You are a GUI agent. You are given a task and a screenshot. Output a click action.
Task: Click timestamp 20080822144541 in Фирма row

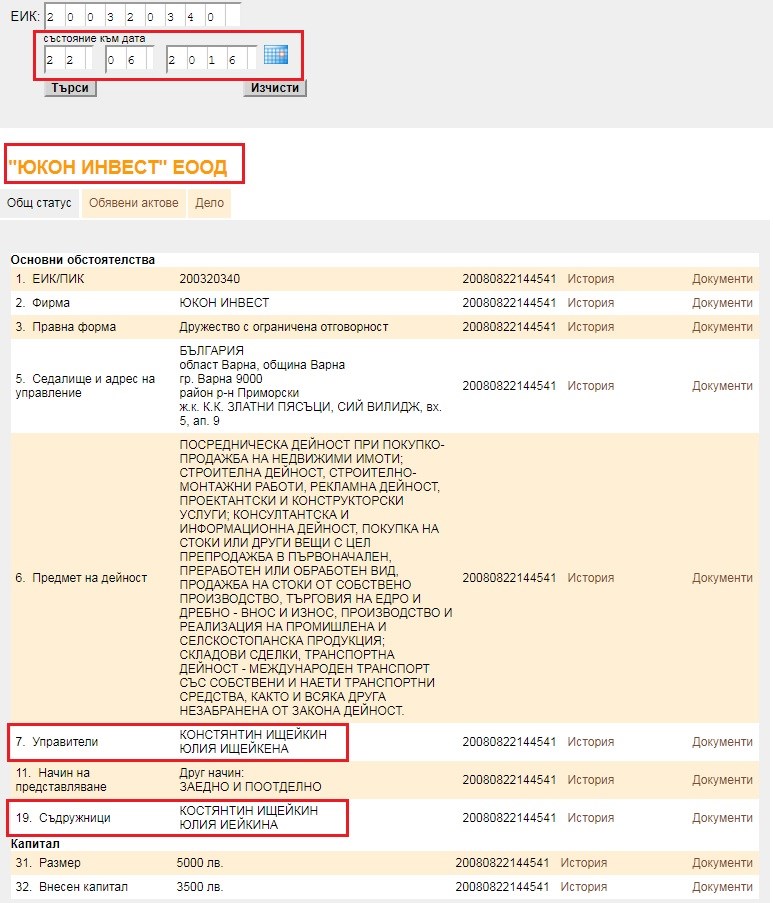point(509,303)
